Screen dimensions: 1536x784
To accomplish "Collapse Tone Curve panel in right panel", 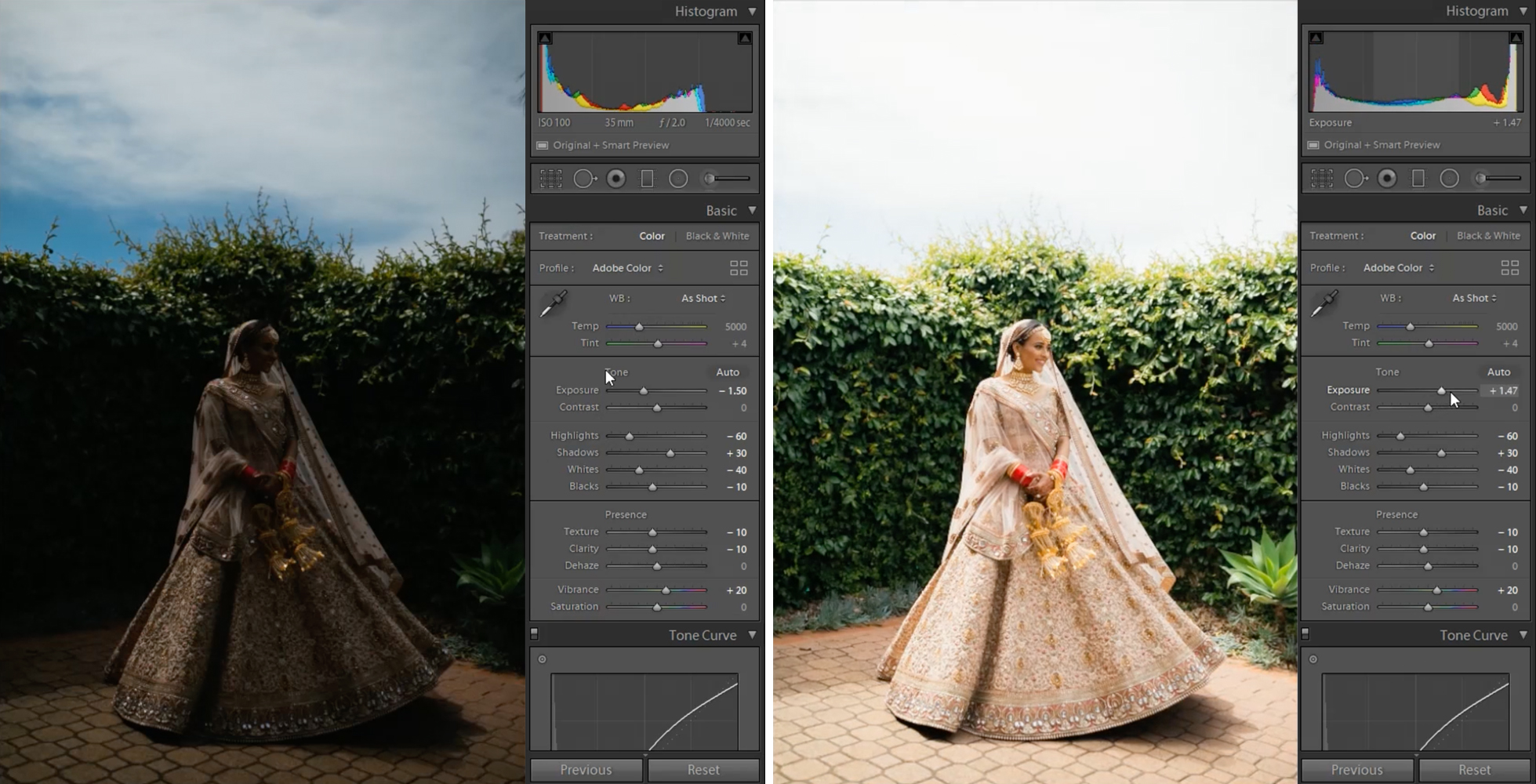I will [x=1523, y=635].
